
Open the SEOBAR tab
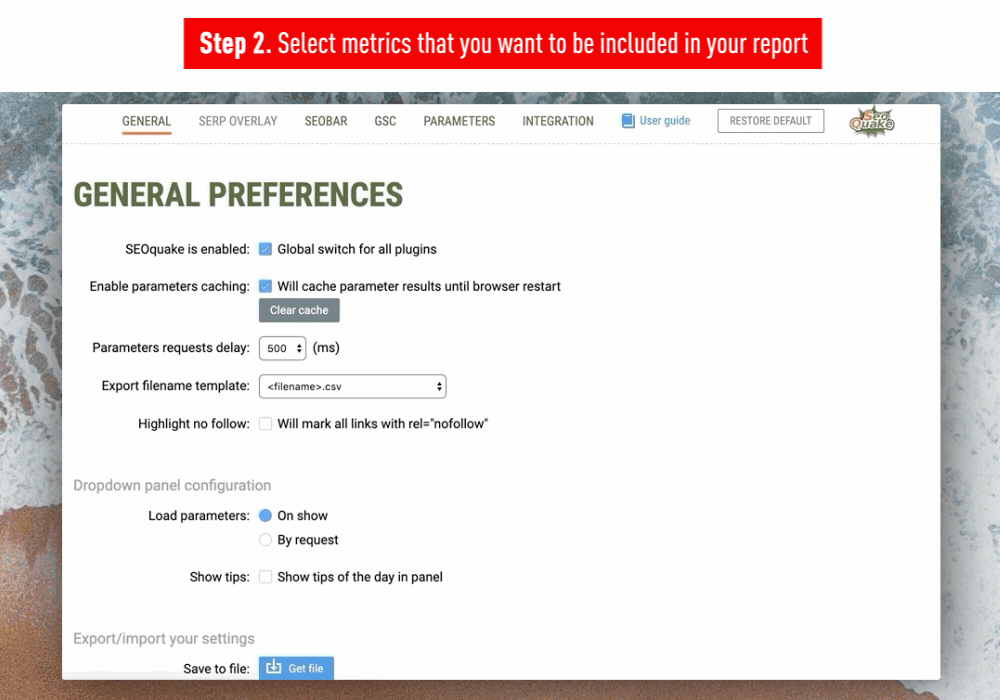(326, 121)
